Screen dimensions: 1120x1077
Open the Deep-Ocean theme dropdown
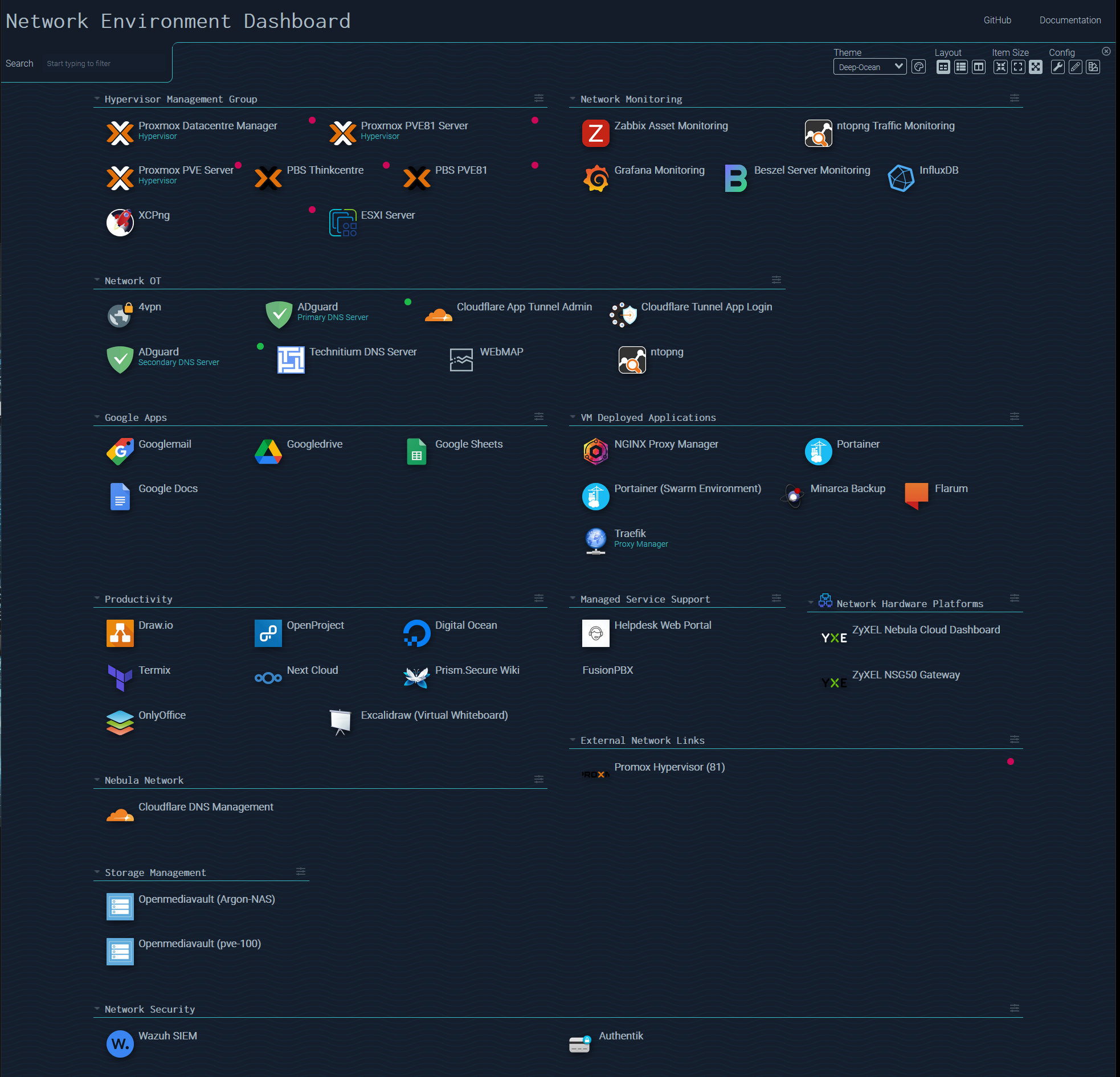pyautogui.click(x=869, y=67)
